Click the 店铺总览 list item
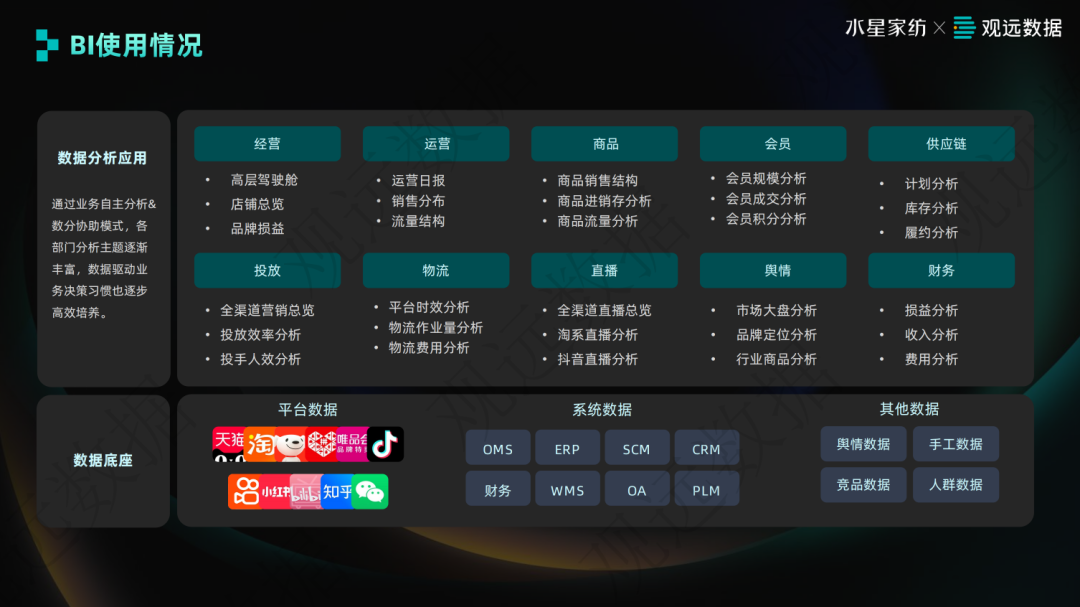The width and height of the screenshot is (1080, 607). tap(257, 204)
